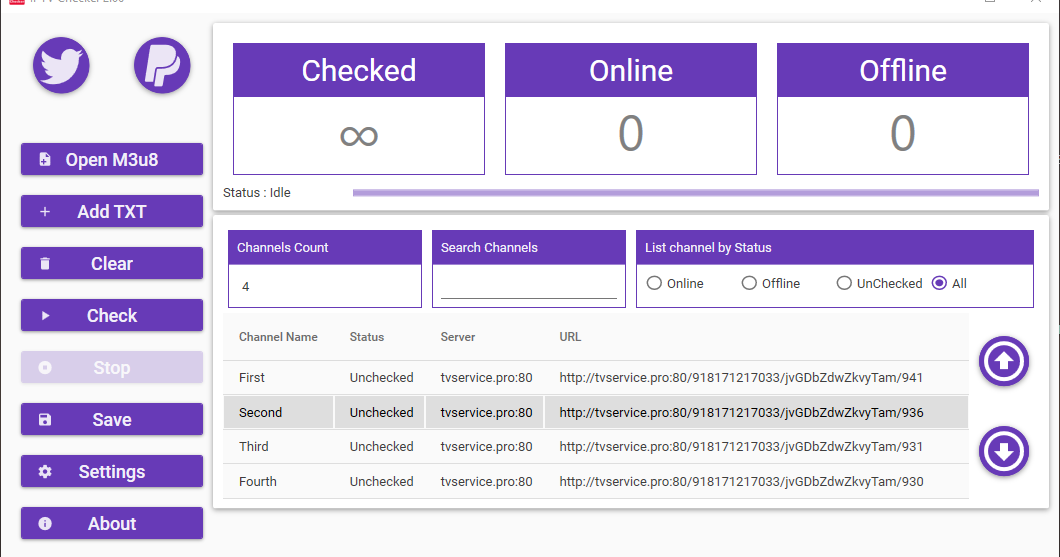The width and height of the screenshot is (1060, 557).
Task: Start checking with the Check button
Action: tap(112, 315)
